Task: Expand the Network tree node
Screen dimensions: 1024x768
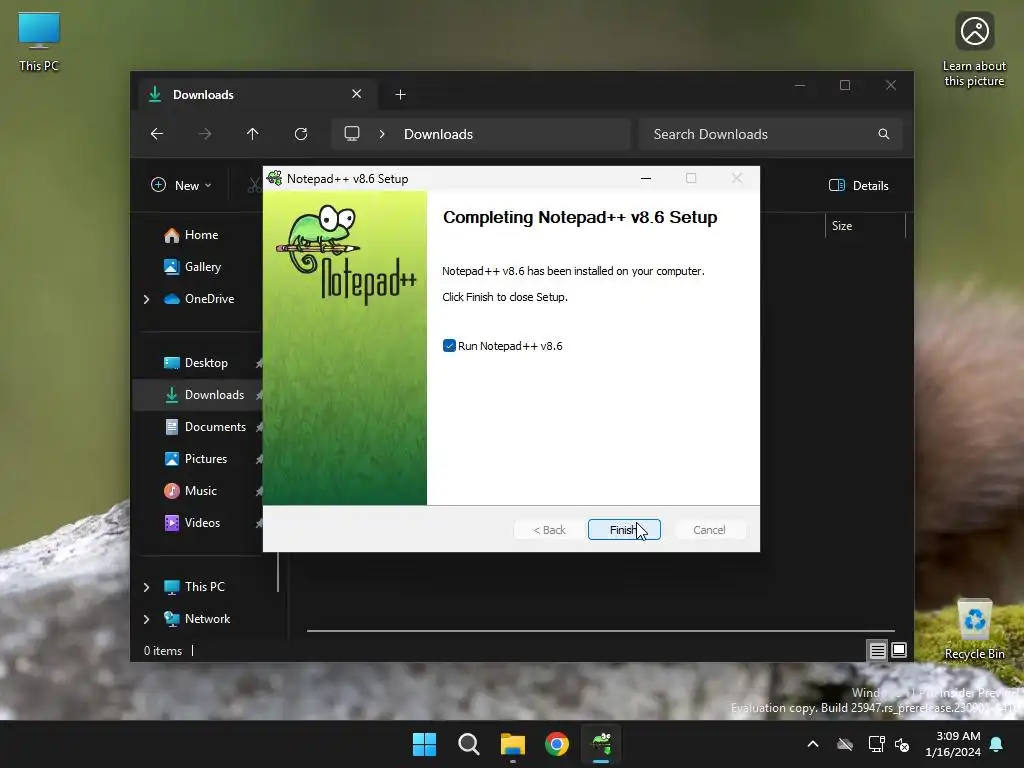Action: click(146, 619)
